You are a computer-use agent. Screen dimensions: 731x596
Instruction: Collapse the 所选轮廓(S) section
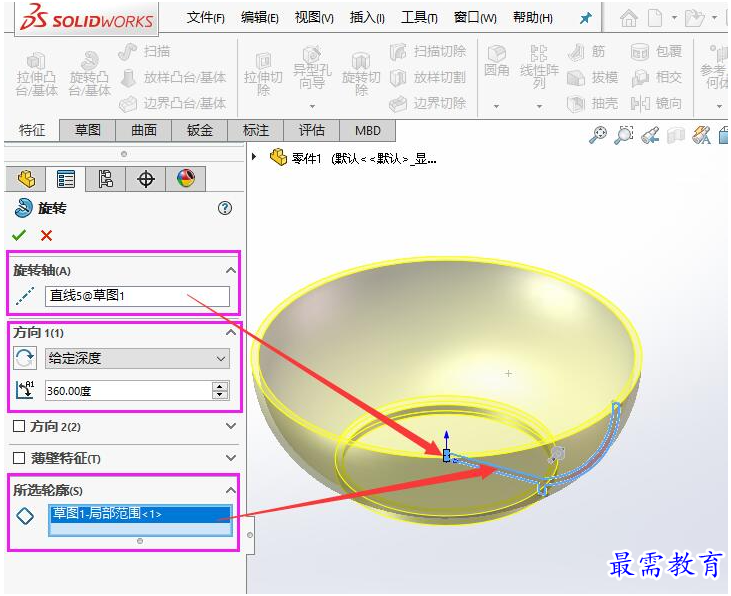point(231,490)
